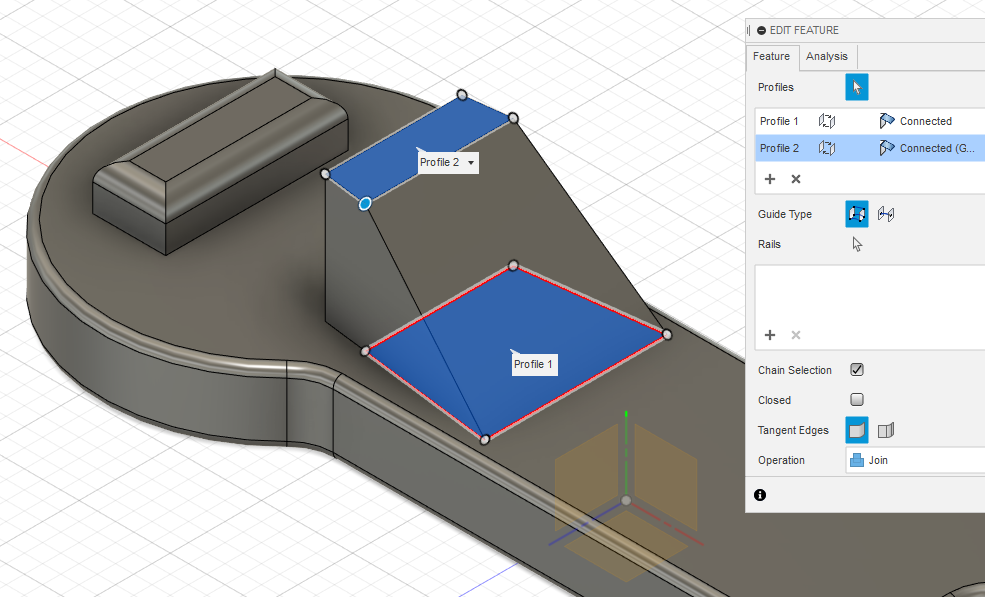
Task: Switch to the Analysis tab
Action: tap(827, 57)
